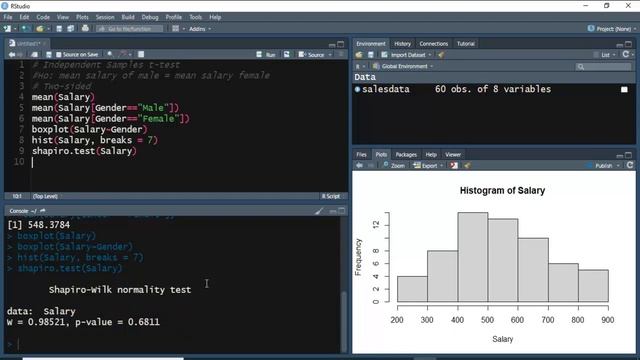Open the Viewer tab
The width and height of the screenshot is (640, 360).
(x=453, y=155)
